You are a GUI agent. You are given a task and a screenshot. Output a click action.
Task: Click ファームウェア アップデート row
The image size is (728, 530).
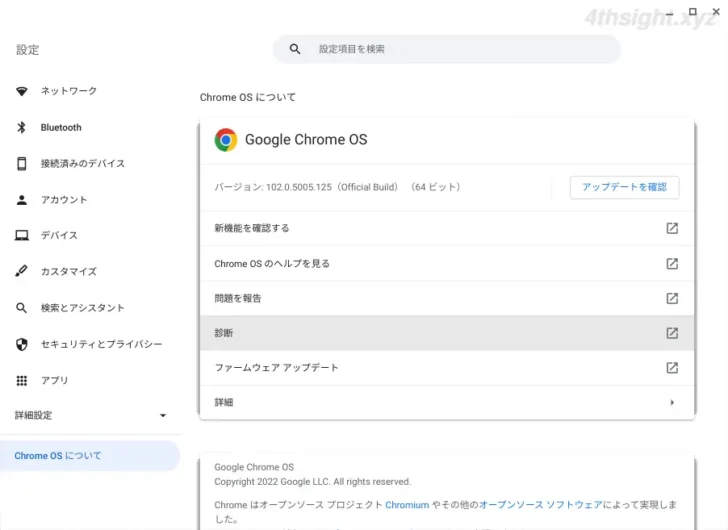[447, 368]
